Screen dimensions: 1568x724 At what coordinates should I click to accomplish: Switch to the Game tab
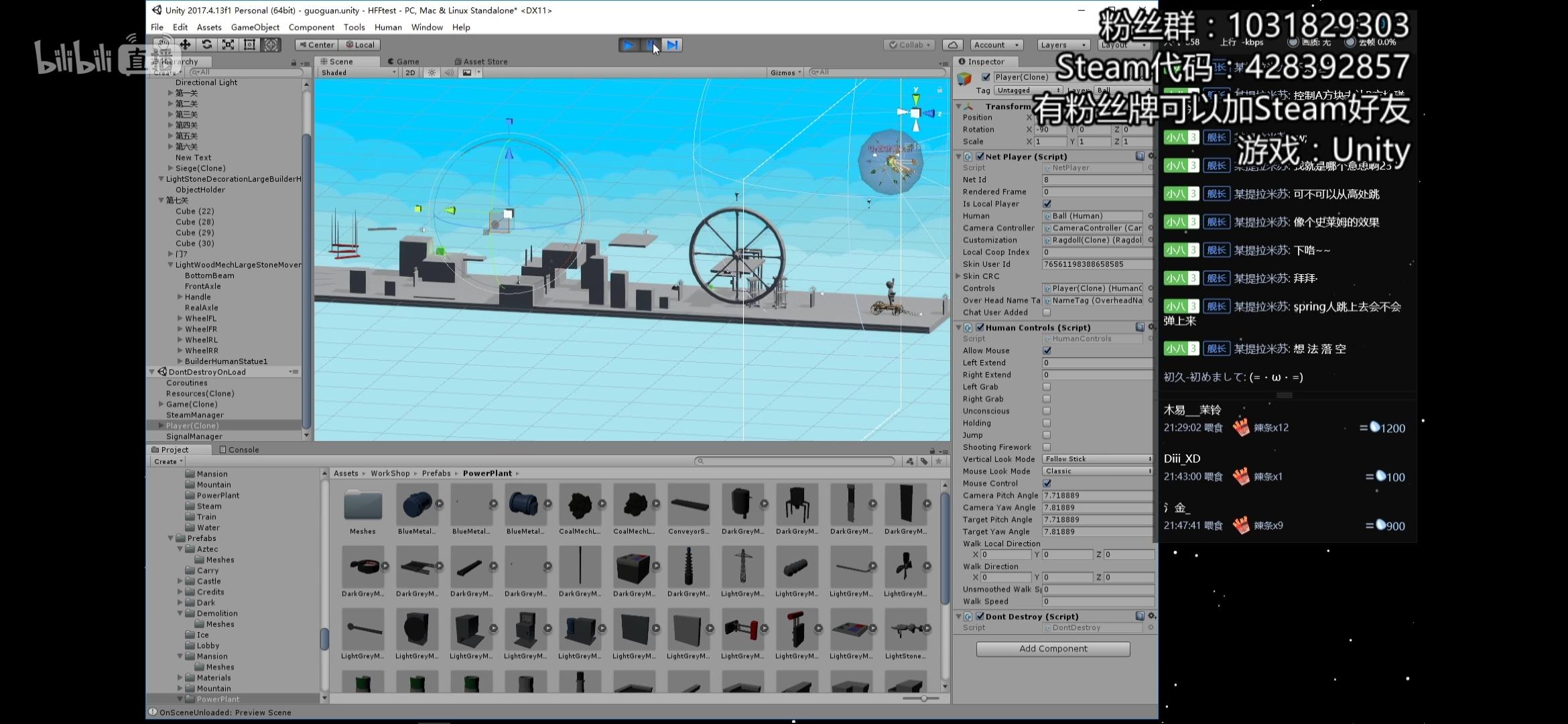pyautogui.click(x=403, y=62)
